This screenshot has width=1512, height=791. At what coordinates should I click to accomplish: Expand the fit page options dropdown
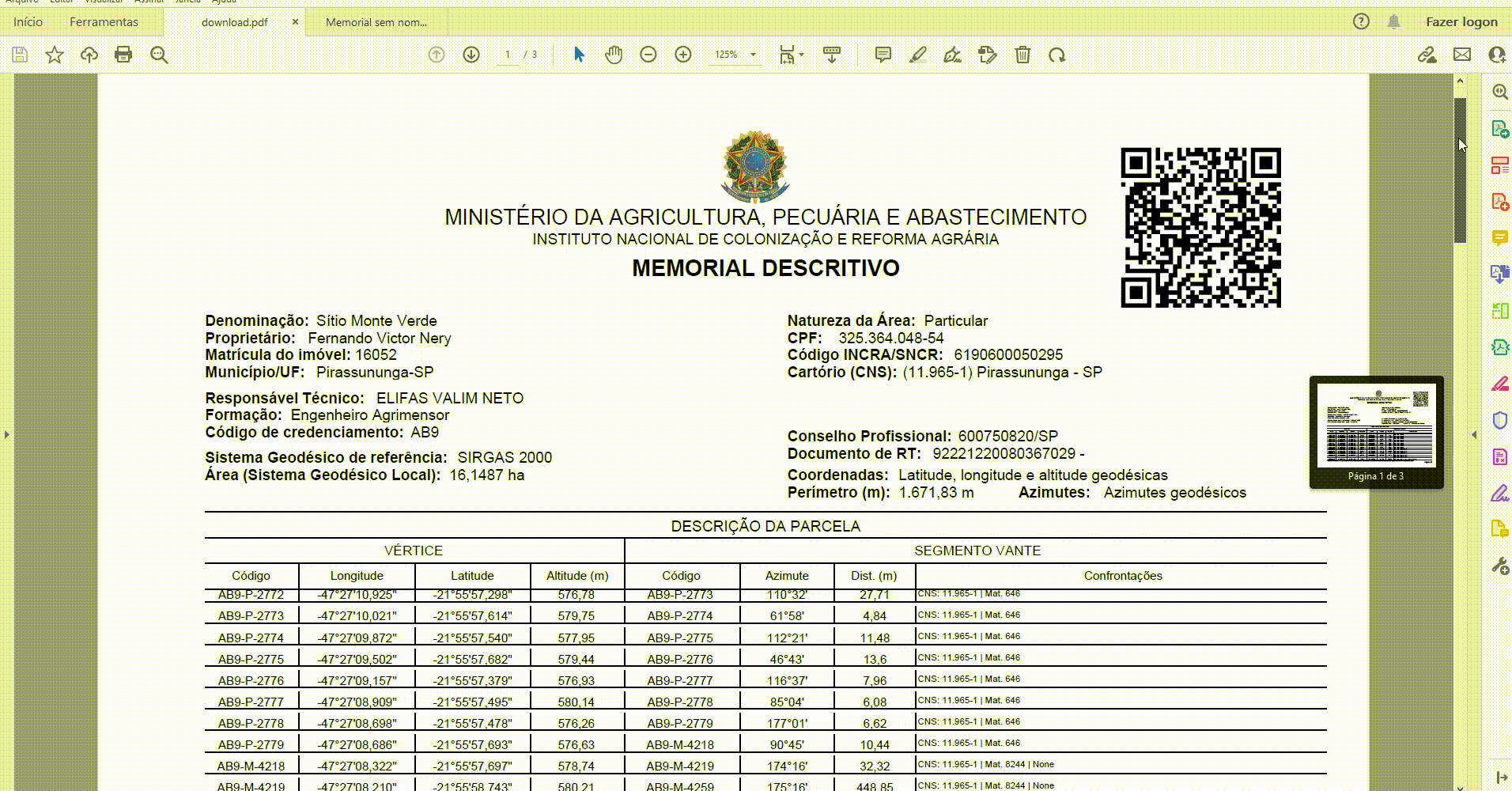tap(792, 55)
